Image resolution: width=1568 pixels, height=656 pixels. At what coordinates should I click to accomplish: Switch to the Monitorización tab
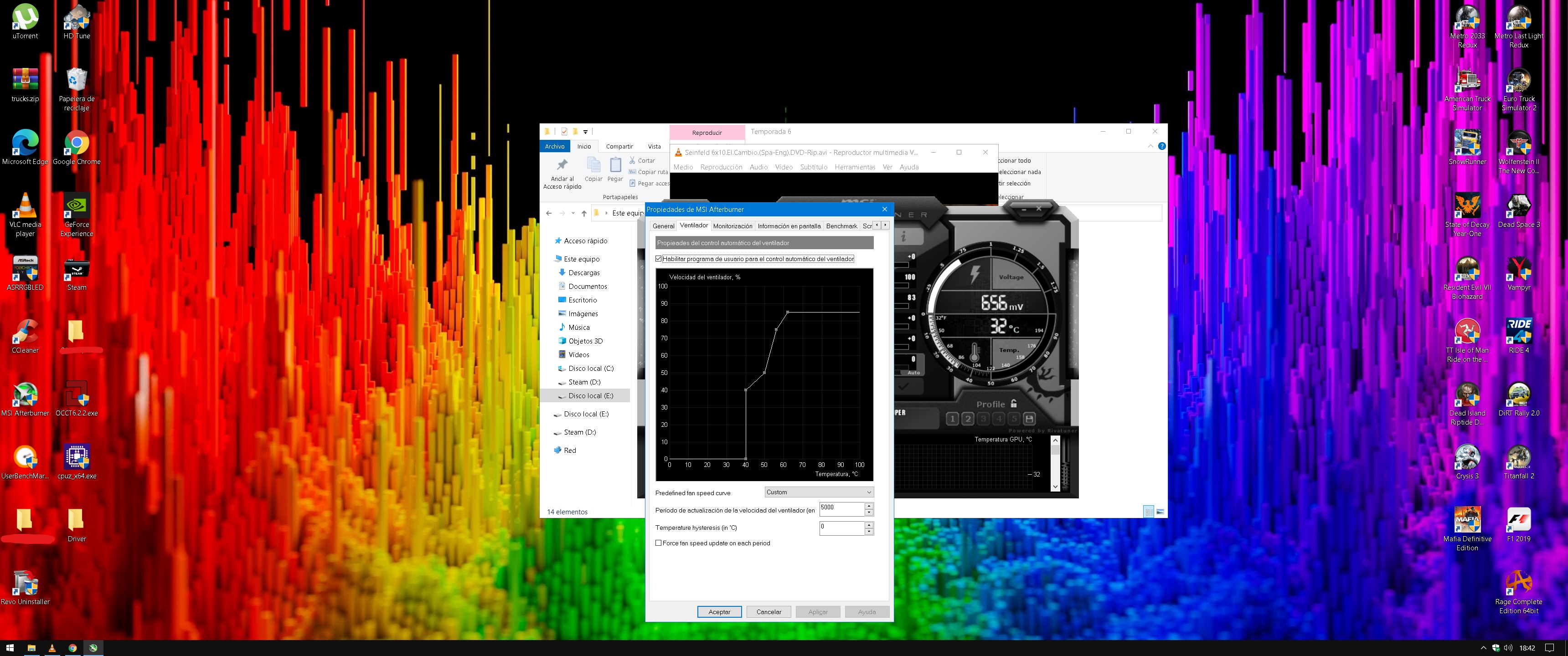(x=733, y=226)
